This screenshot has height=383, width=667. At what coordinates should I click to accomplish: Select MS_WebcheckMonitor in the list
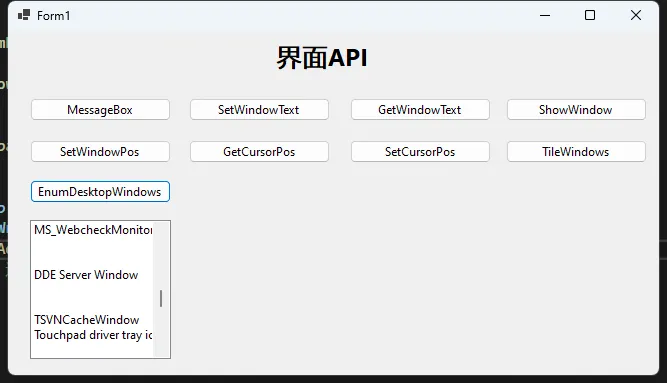92,230
